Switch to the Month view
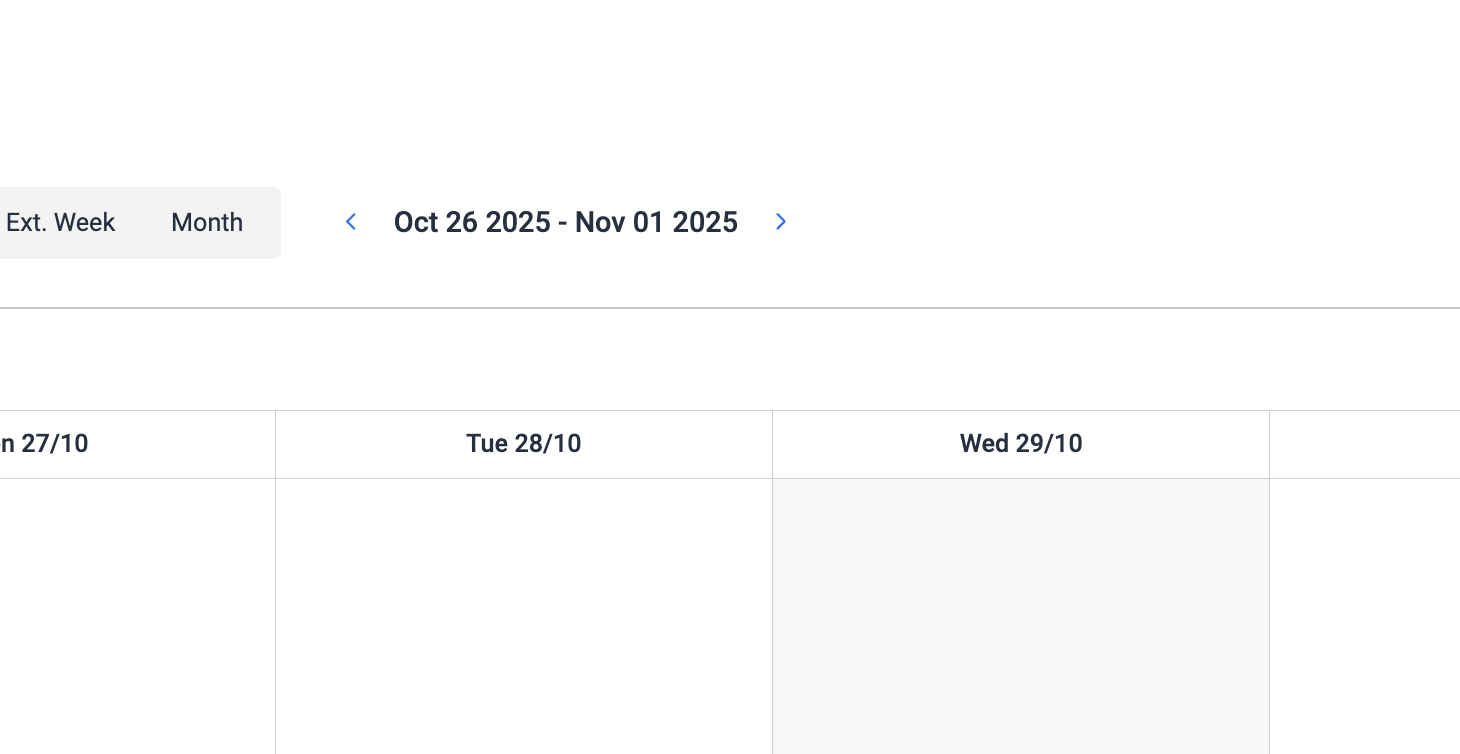The image size is (1460, 754). [207, 222]
